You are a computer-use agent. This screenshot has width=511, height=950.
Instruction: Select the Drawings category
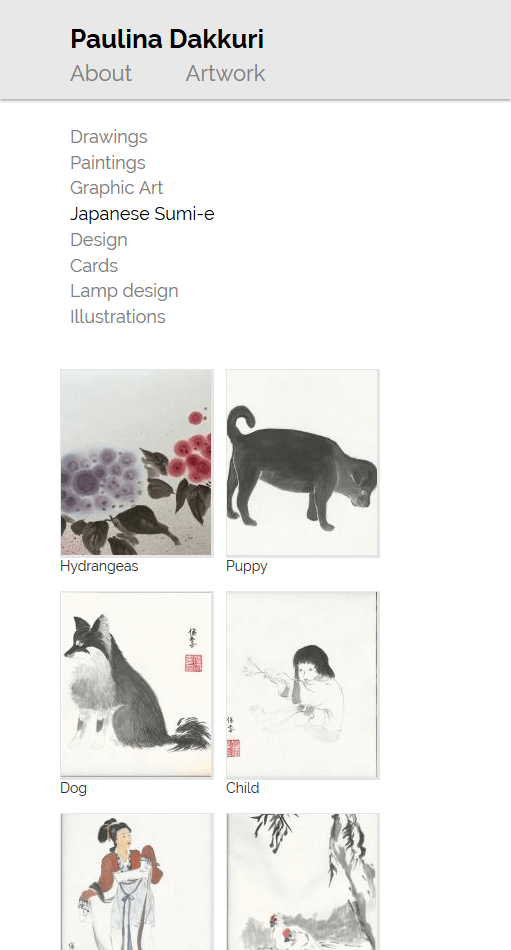point(109,137)
